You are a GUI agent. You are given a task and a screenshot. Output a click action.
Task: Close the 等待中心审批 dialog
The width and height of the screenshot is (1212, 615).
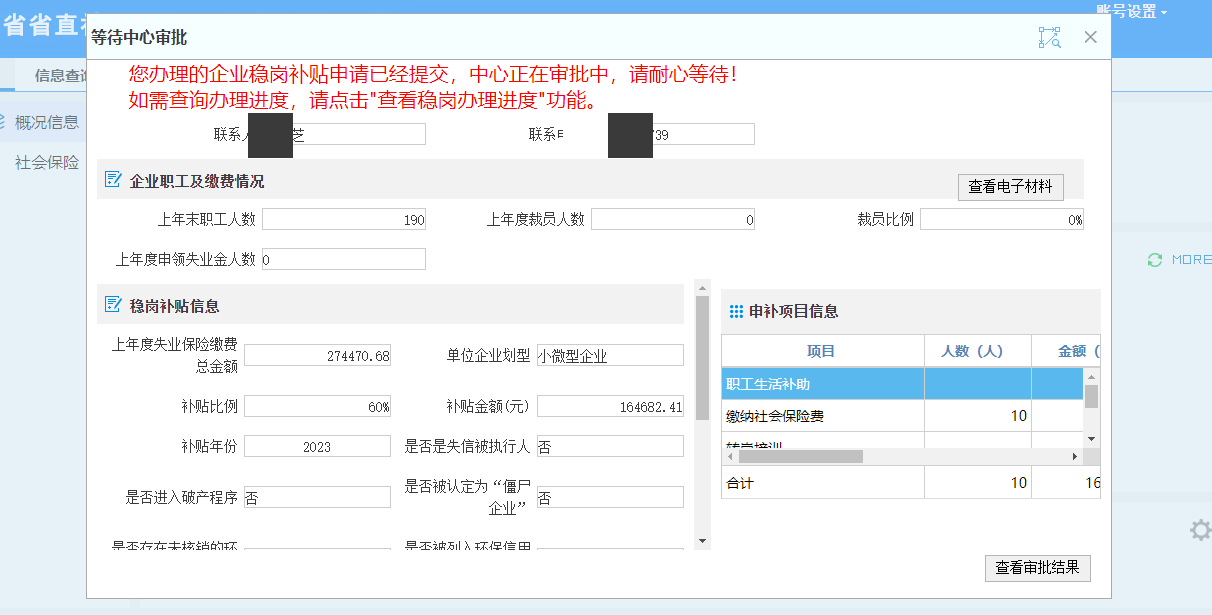pos(1091,37)
